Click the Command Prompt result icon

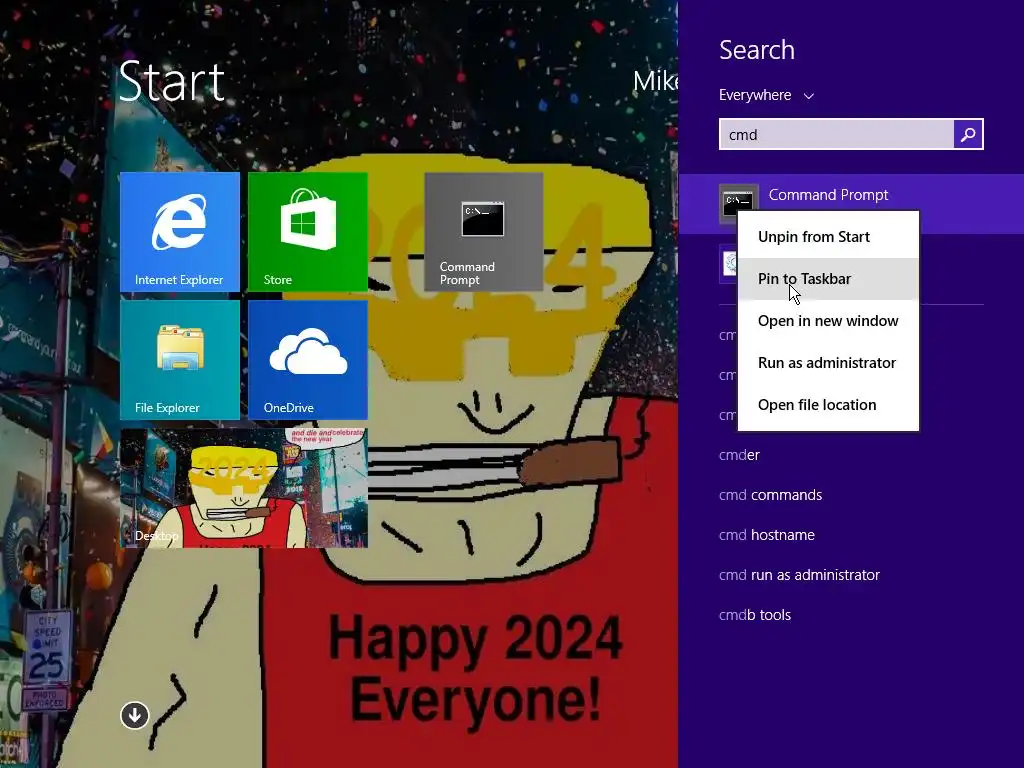(739, 203)
